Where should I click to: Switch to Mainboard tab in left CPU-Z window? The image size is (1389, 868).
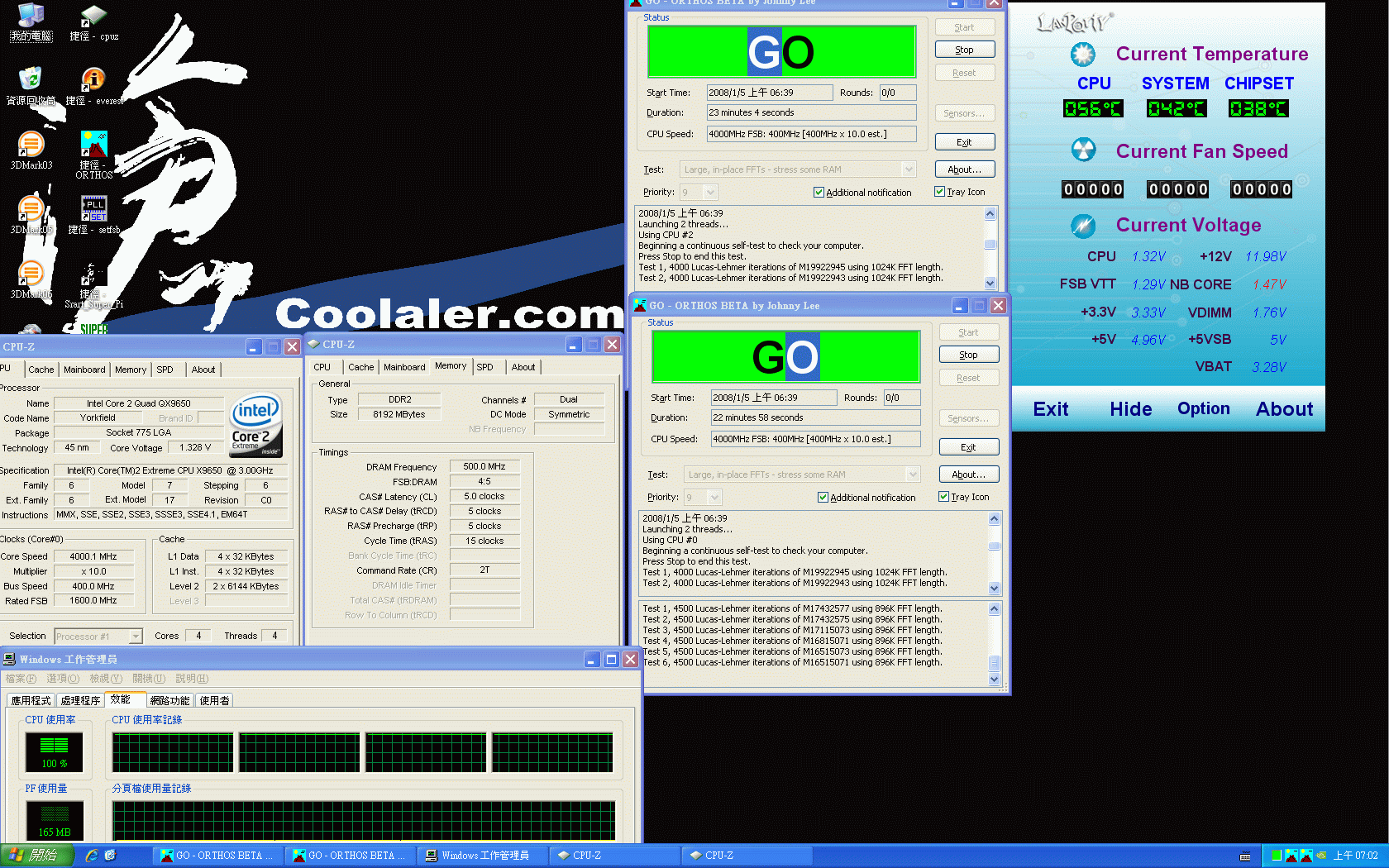pyautogui.click(x=84, y=370)
